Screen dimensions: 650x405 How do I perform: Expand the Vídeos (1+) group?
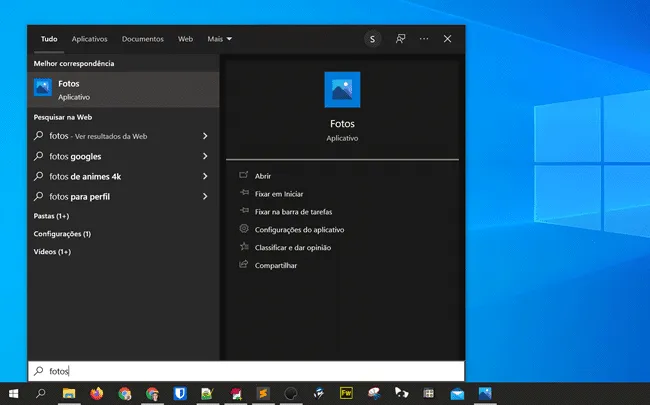pos(52,252)
